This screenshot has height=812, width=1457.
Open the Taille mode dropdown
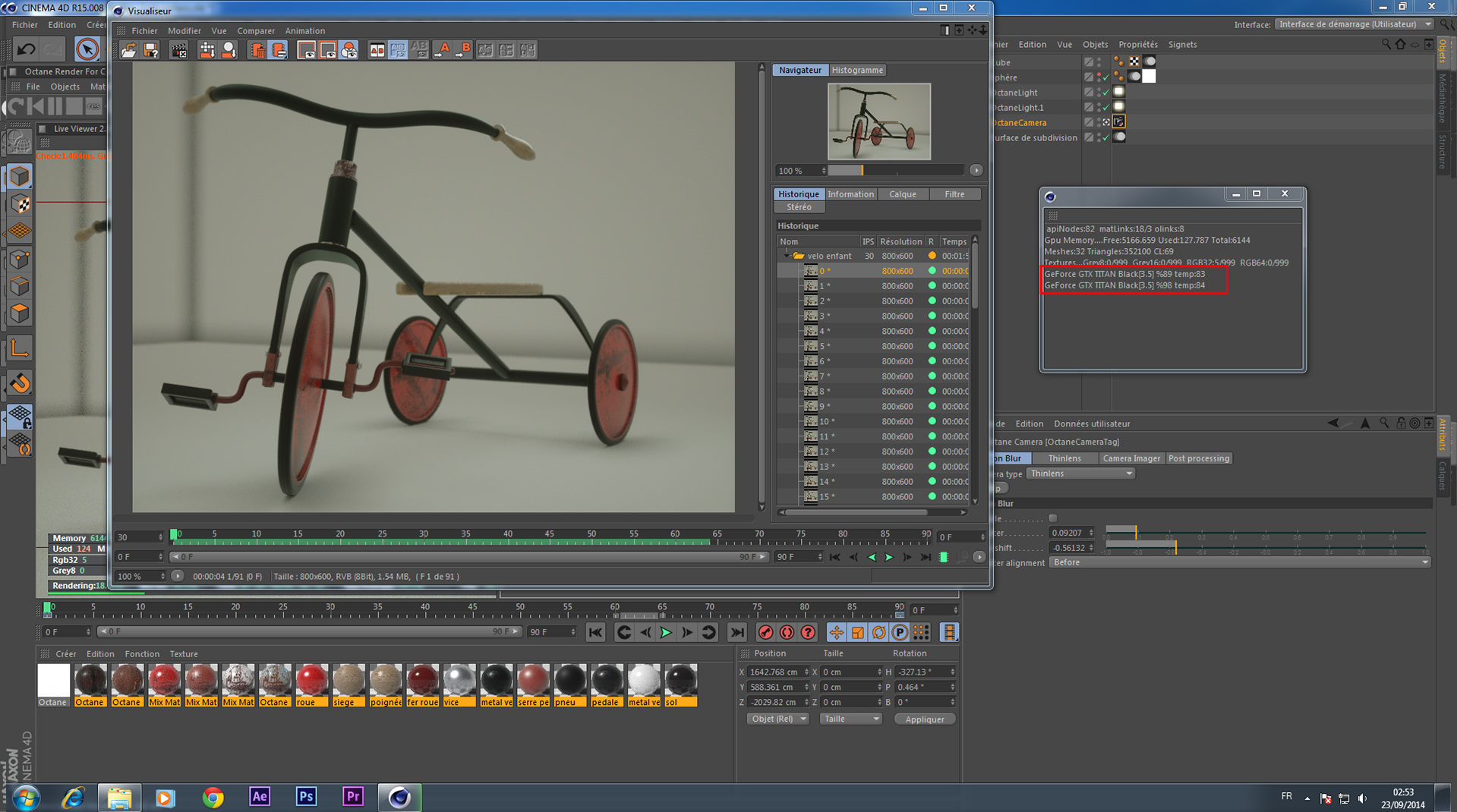click(850, 719)
